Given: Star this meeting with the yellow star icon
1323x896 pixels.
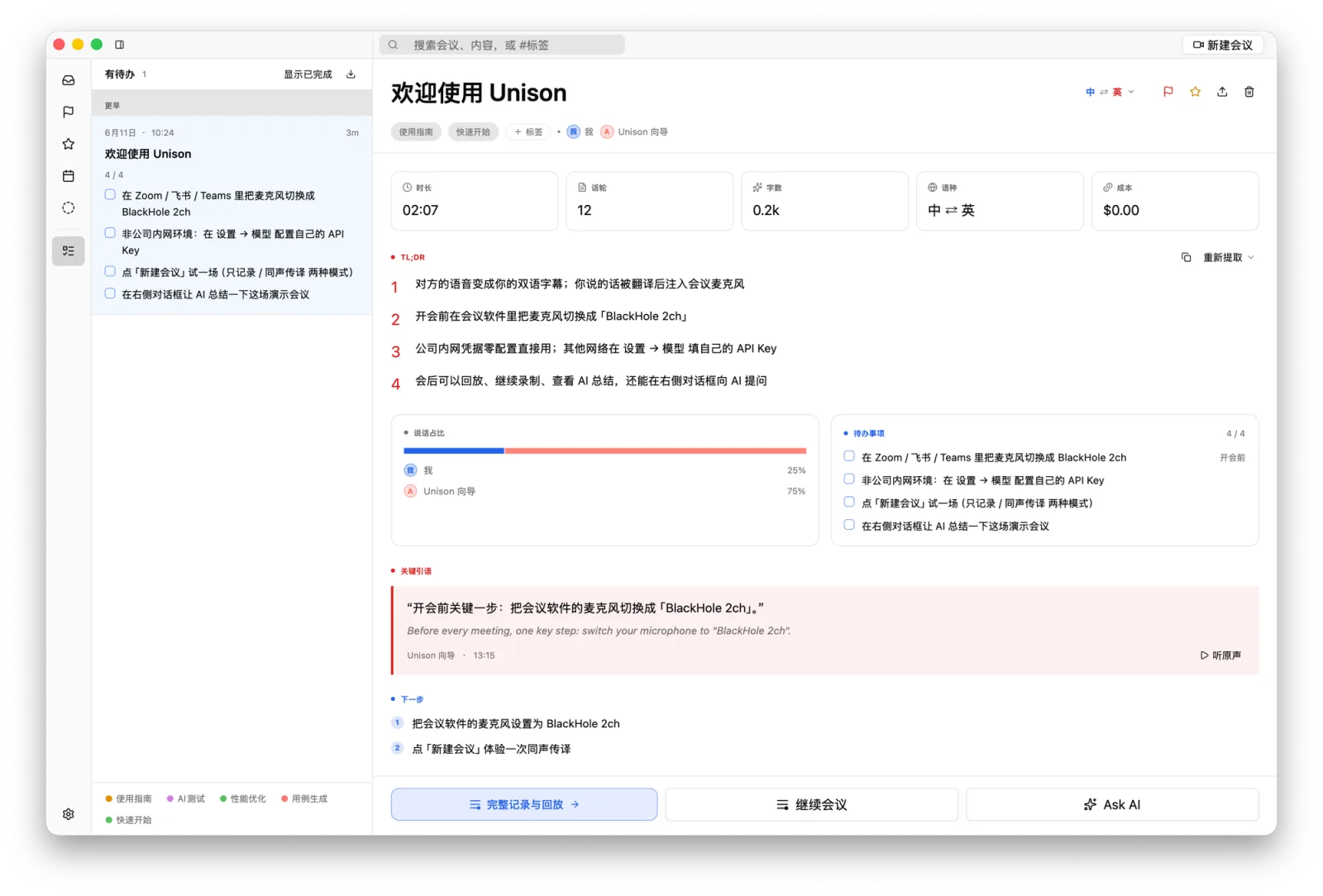Looking at the screenshot, I should 1195,92.
